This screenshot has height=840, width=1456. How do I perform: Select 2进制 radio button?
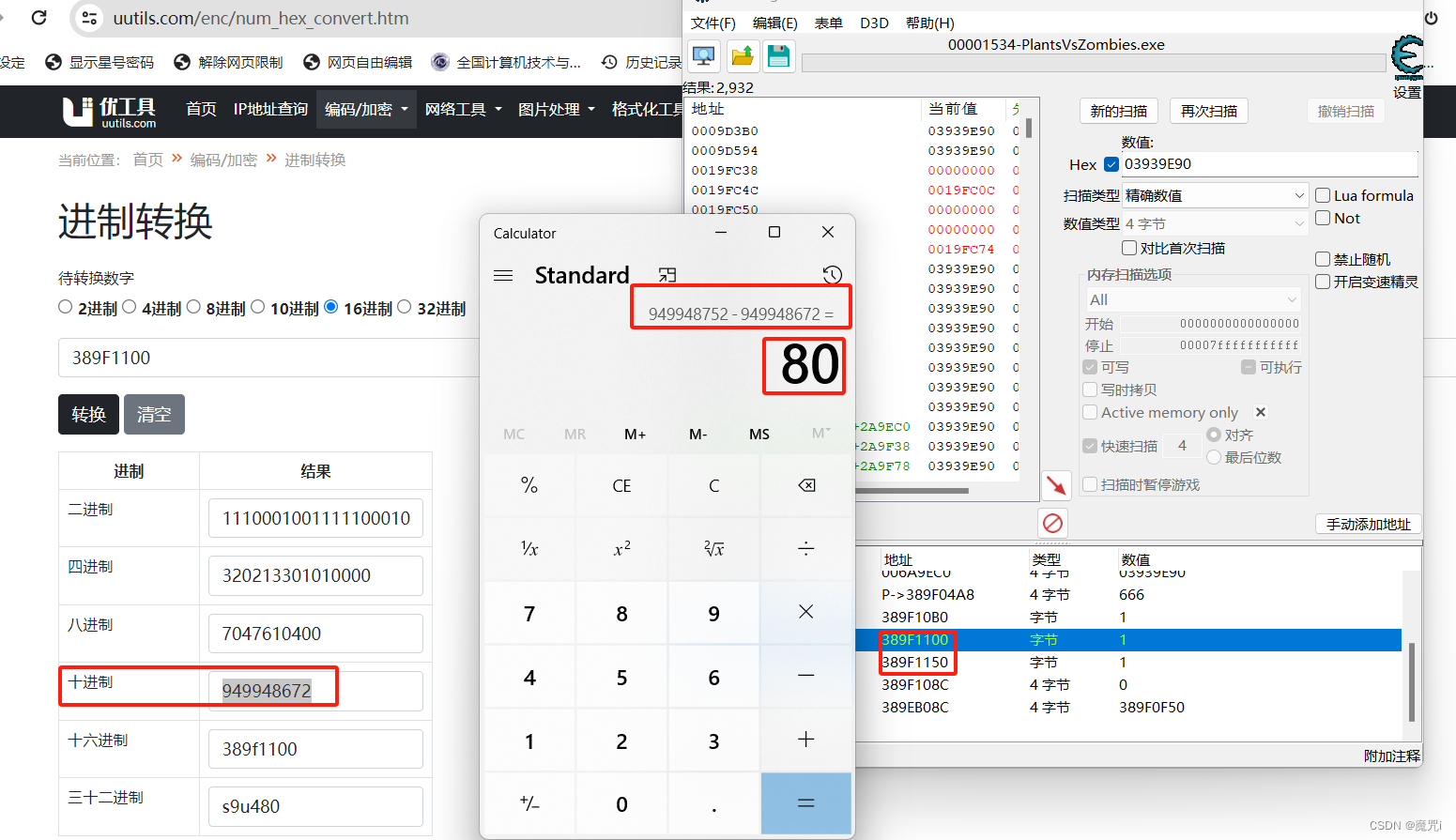coord(65,307)
